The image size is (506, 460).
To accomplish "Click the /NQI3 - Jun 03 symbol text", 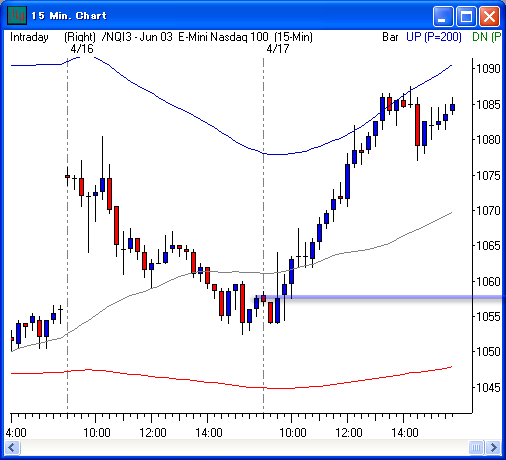I will pyautogui.click(x=137, y=37).
